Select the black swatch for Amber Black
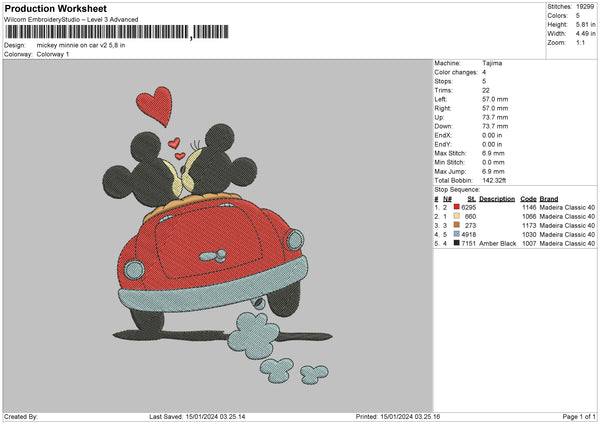This screenshot has width=600, height=424. 457,243
